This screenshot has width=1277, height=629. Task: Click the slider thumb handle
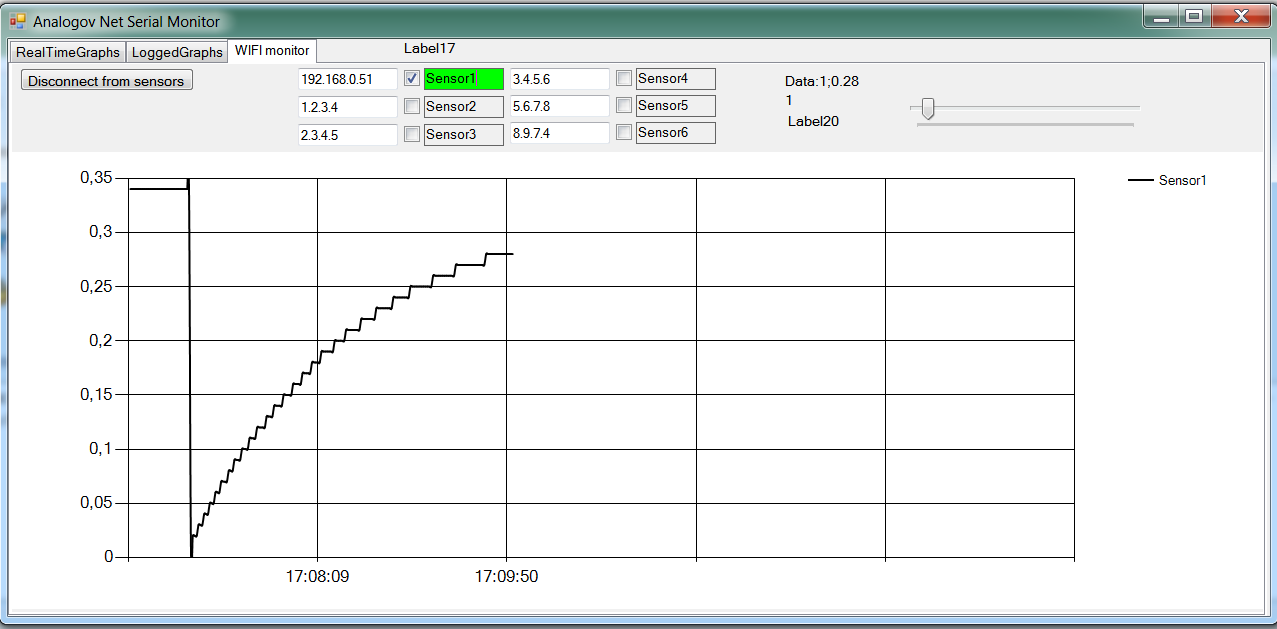(928, 108)
